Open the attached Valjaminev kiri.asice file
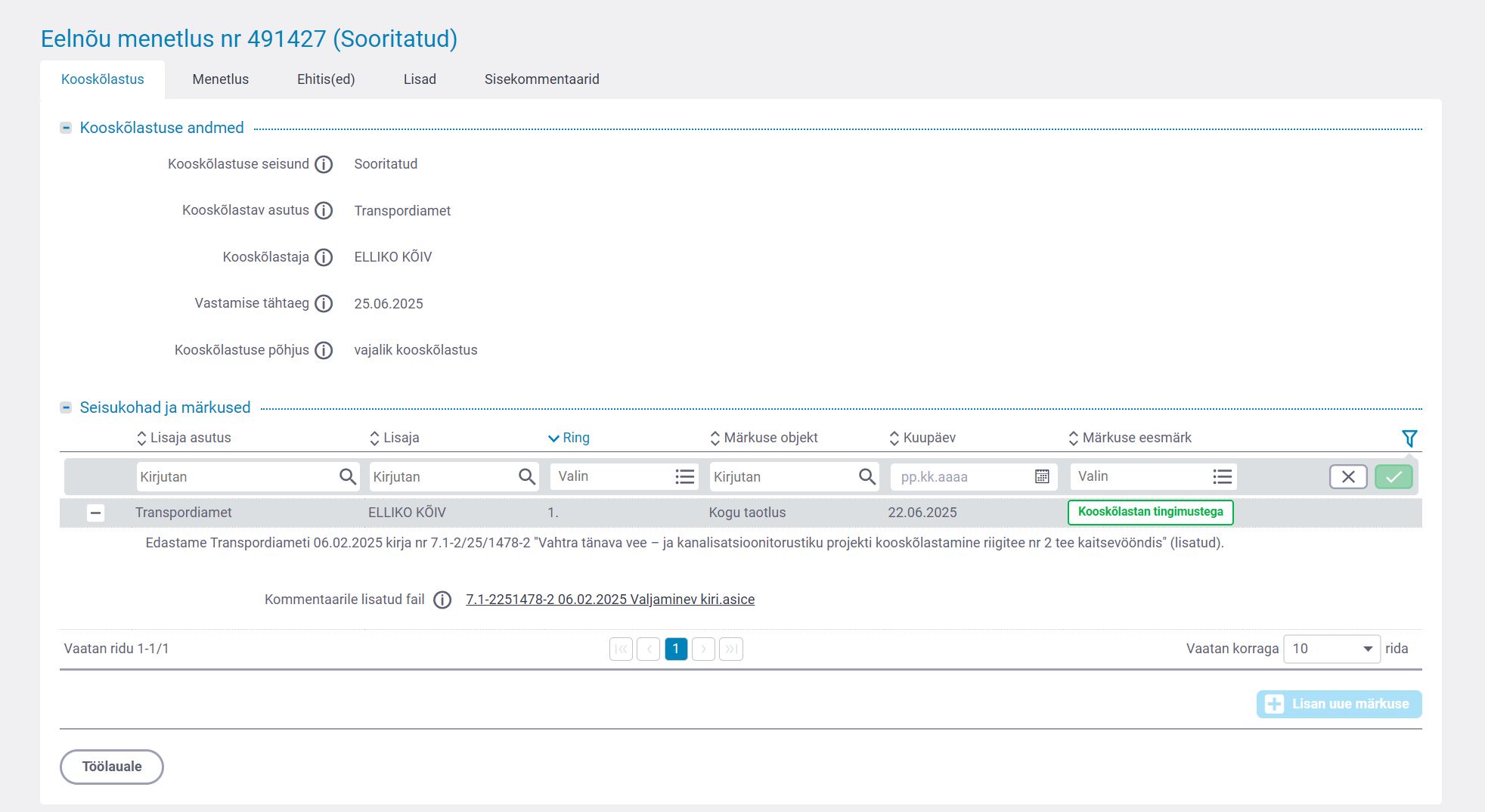The image size is (1485, 812). (x=609, y=600)
